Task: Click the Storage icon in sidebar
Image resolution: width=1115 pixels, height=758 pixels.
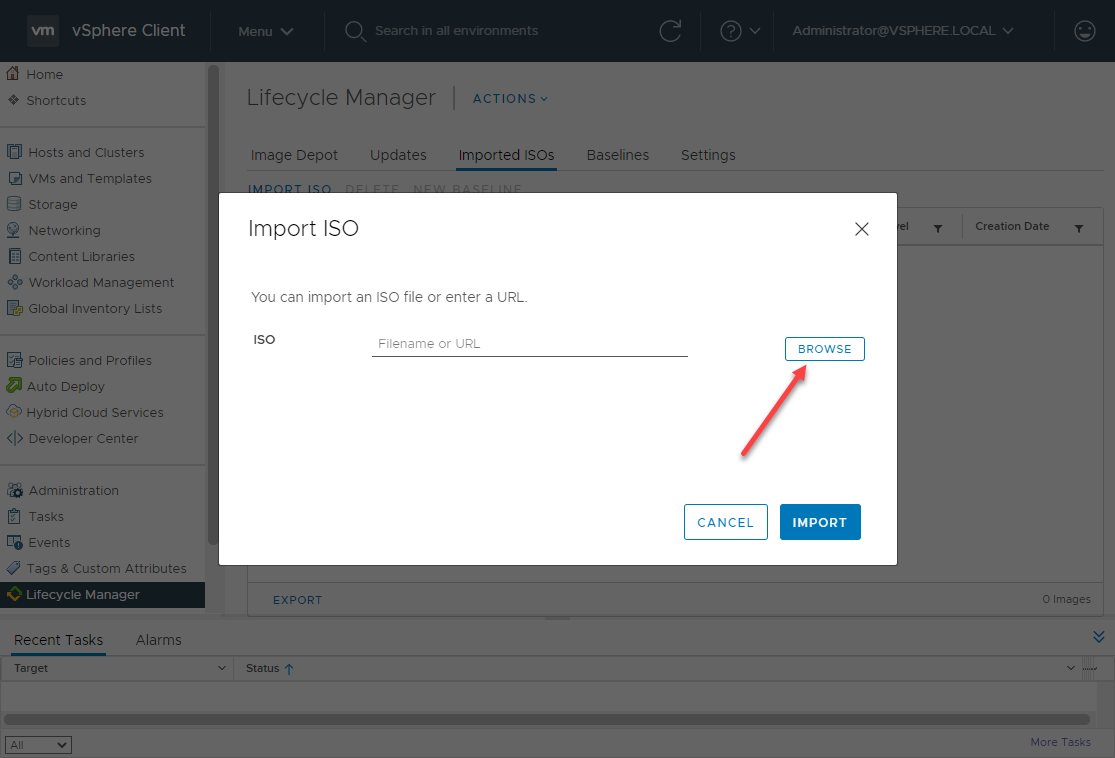Action: click(14, 203)
